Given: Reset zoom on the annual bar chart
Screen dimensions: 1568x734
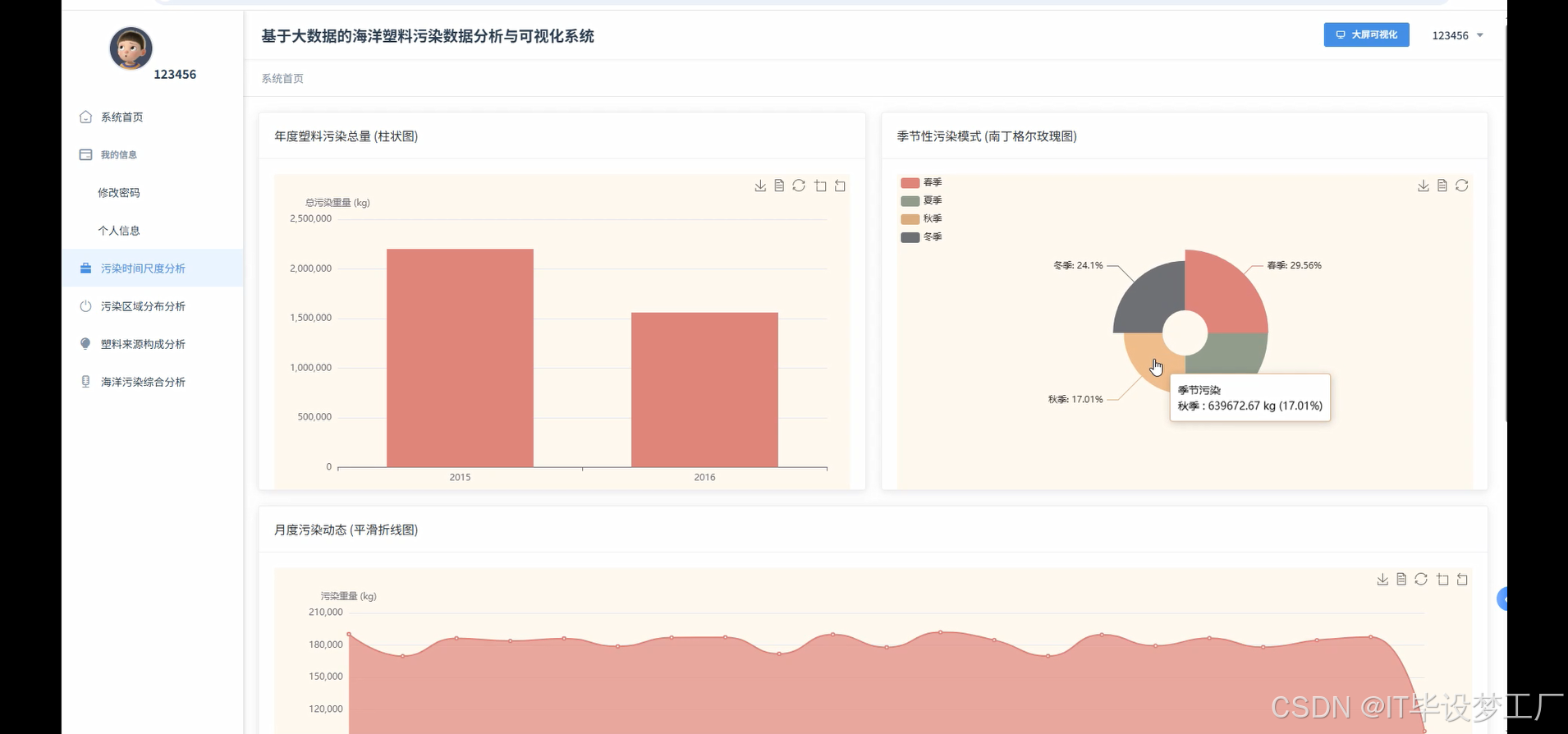Looking at the screenshot, I should tap(840, 186).
